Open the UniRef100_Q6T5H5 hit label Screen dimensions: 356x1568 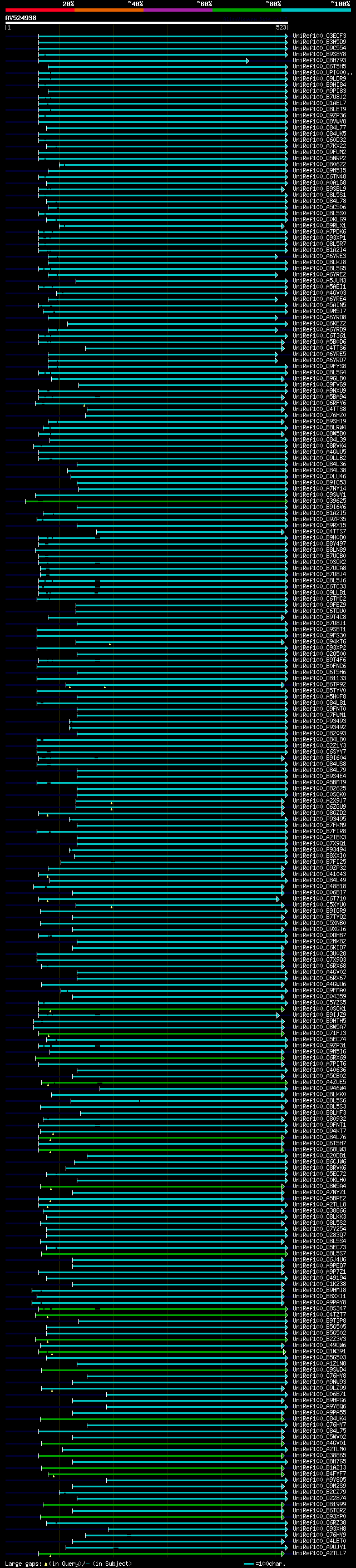pos(319,66)
